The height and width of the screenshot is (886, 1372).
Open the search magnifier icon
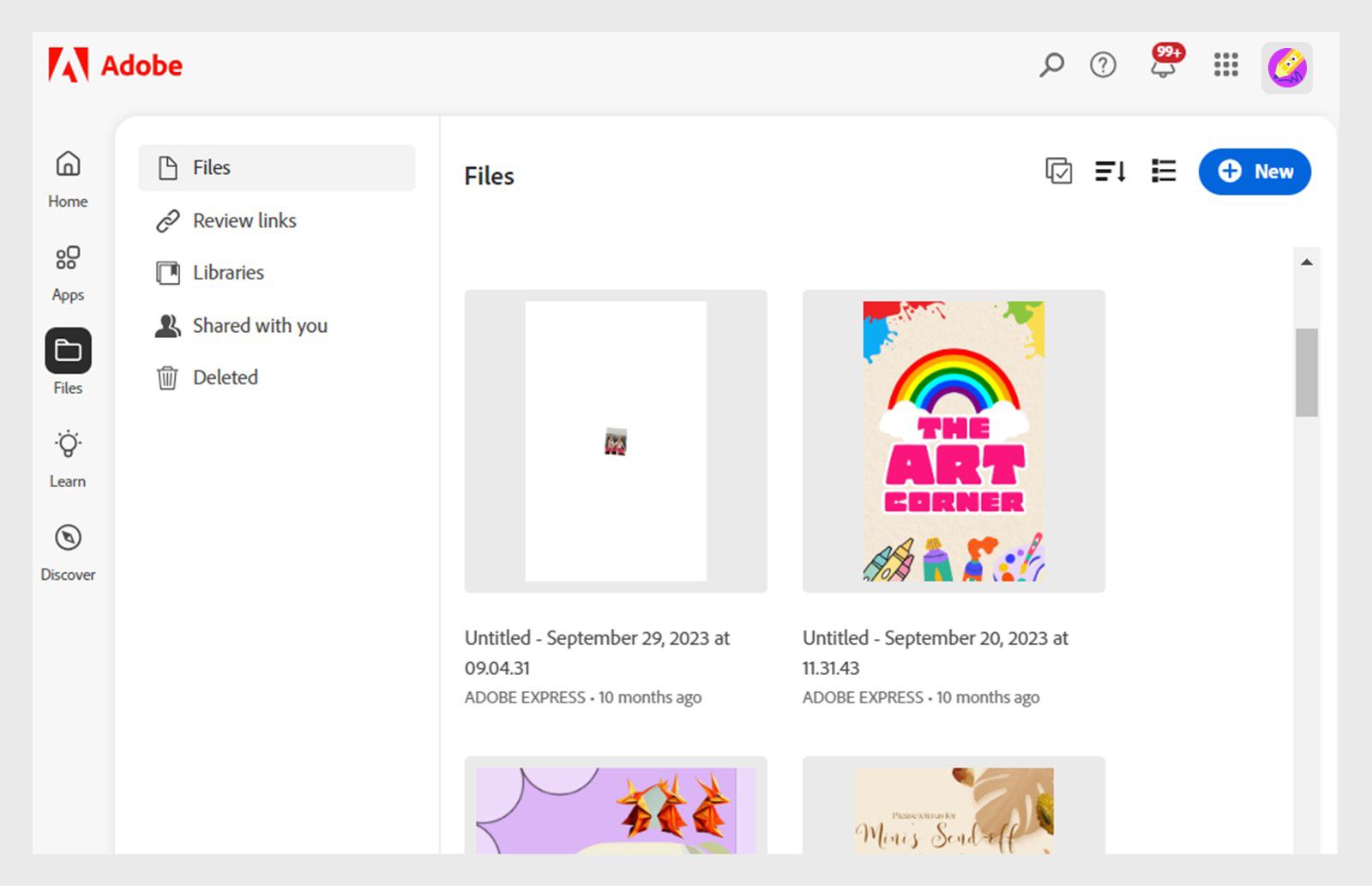pyautogui.click(x=1051, y=65)
